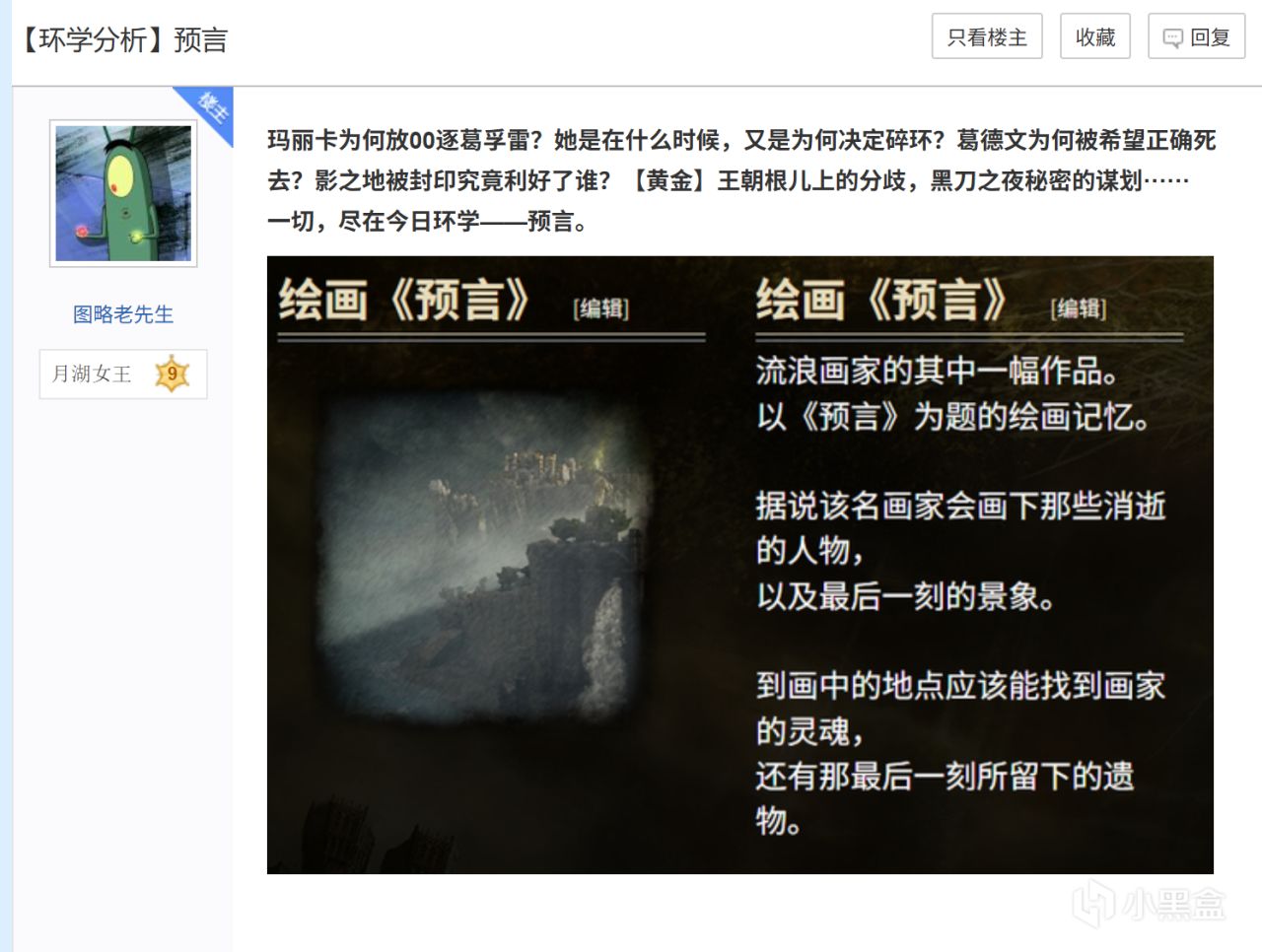
Task: Click the thread title 【环学分析】预言
Action: (123, 39)
